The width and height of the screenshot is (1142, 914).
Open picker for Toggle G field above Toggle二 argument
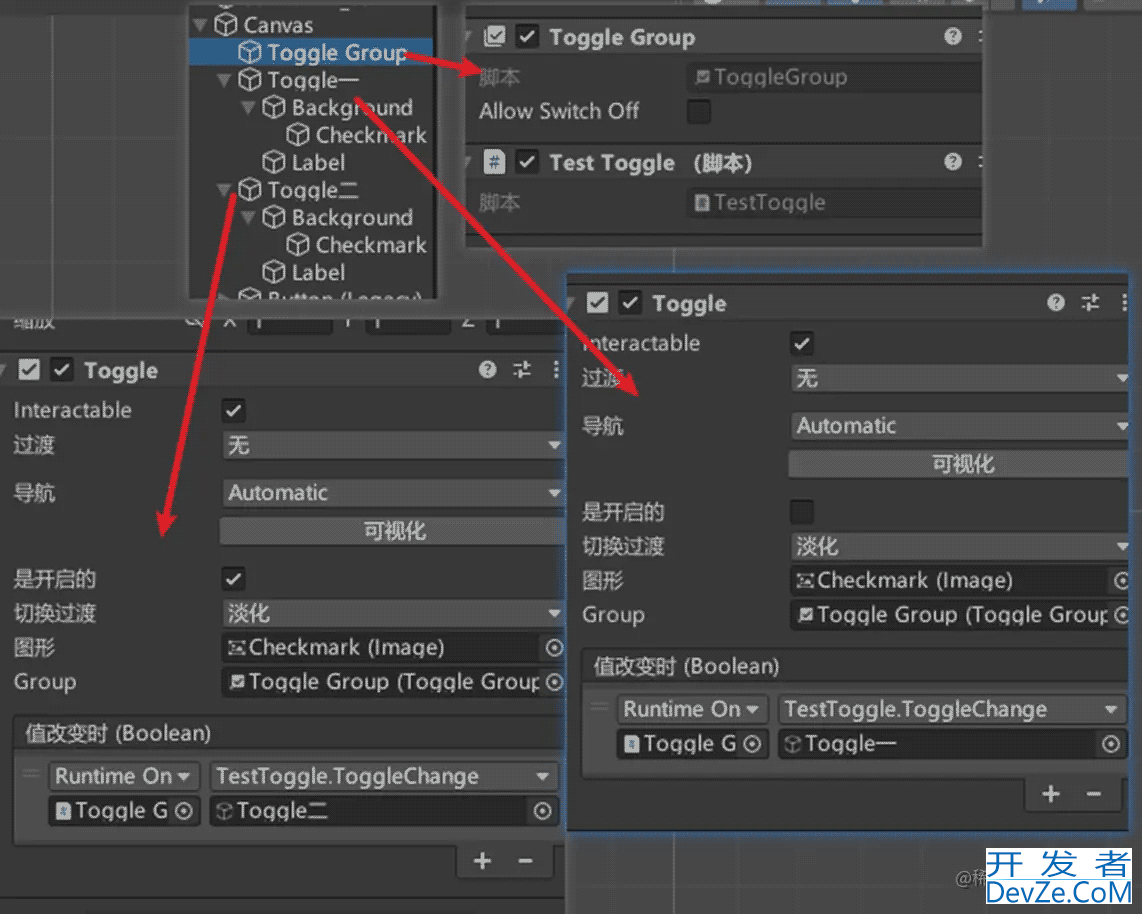pyautogui.click(x=184, y=811)
